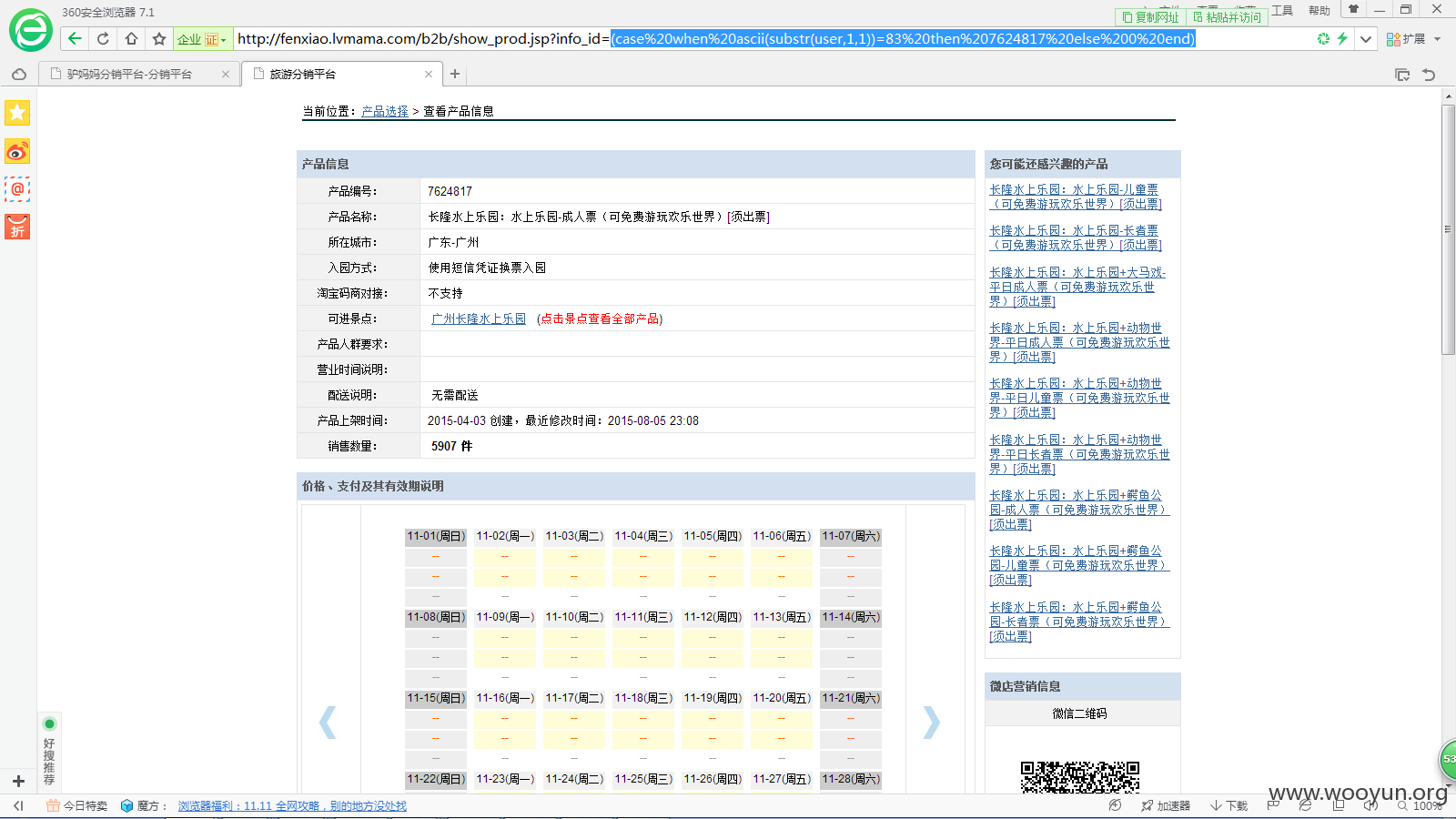The height and width of the screenshot is (819, 1456).
Task: Open the 折 discount sidebar icon
Action: tap(17, 227)
